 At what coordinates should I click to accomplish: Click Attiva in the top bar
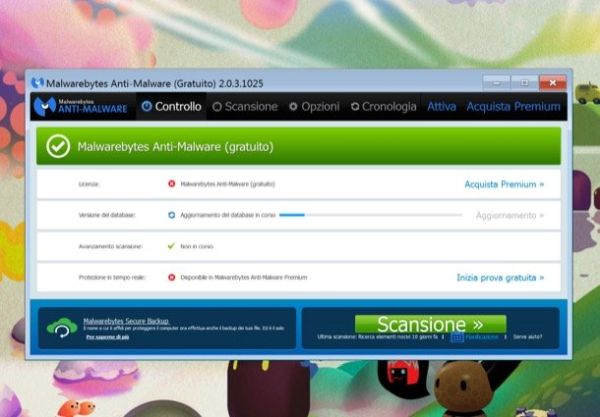coord(442,106)
